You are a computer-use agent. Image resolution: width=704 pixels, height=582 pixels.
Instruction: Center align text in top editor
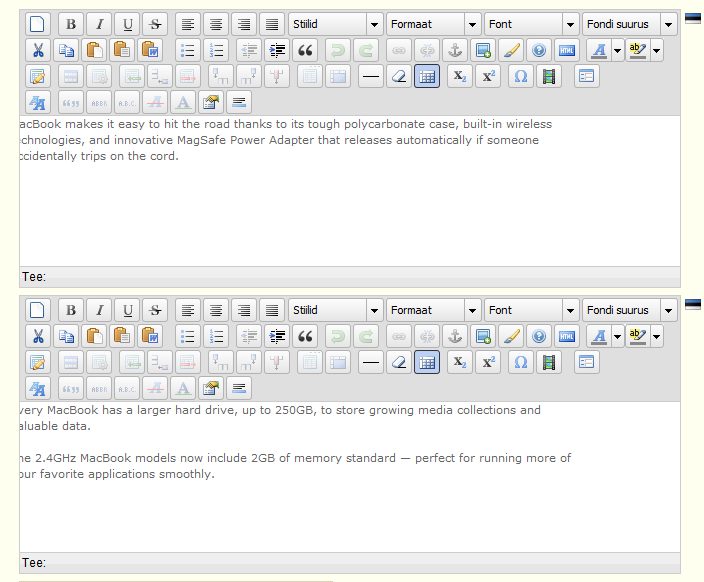point(216,24)
